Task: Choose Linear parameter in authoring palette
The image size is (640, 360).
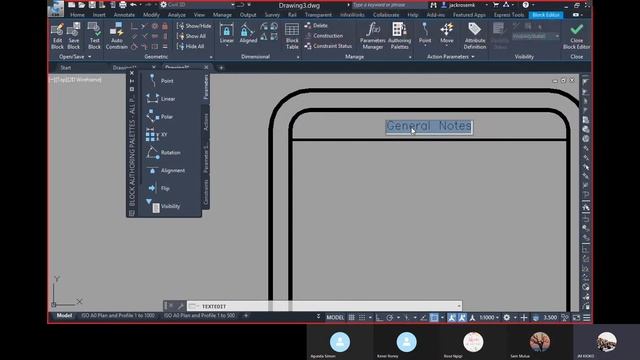Action: point(161,99)
